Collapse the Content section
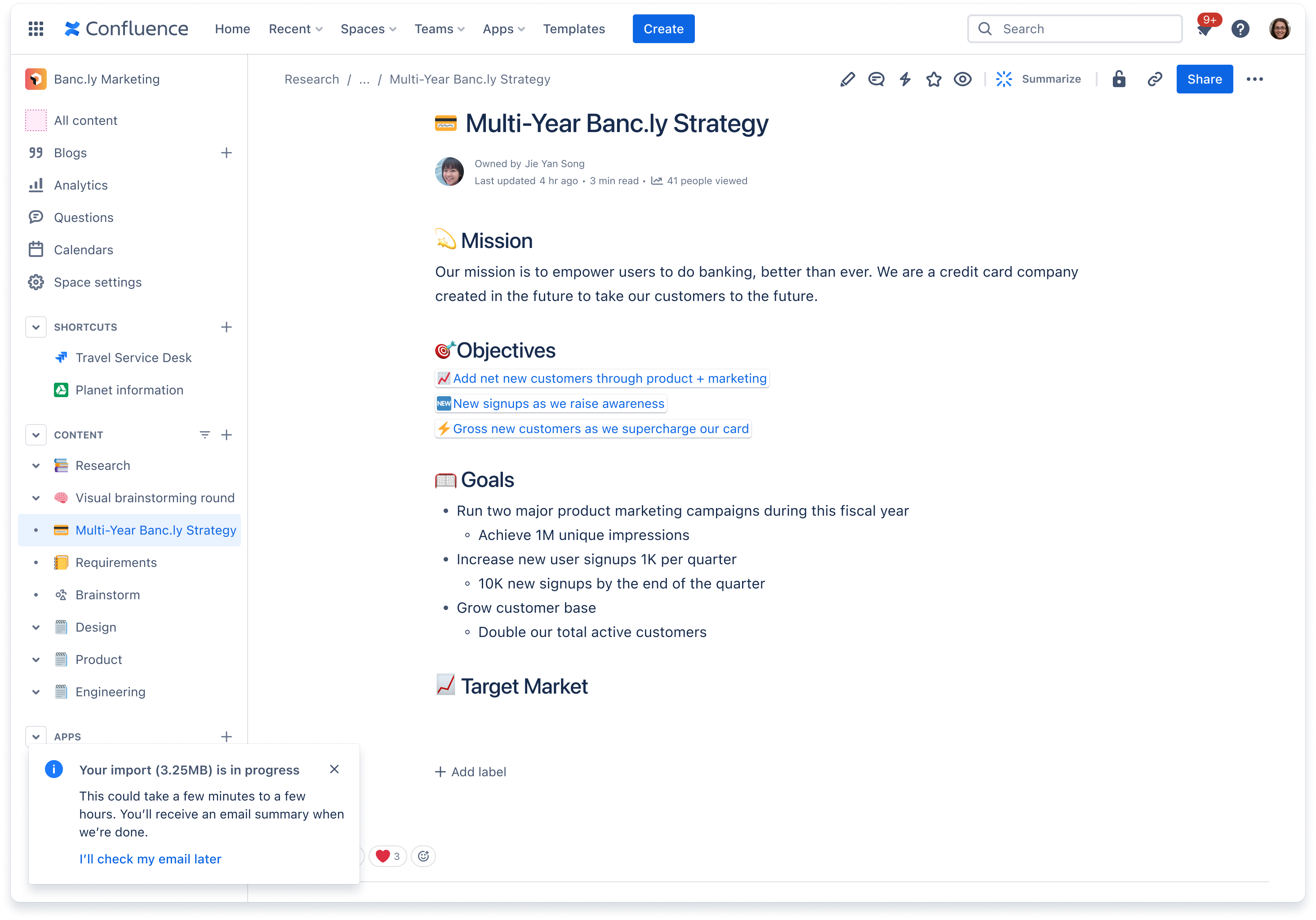 pos(36,435)
